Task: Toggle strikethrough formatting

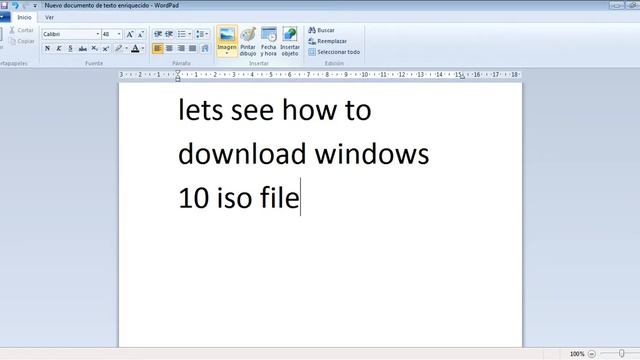Action: tap(82, 49)
